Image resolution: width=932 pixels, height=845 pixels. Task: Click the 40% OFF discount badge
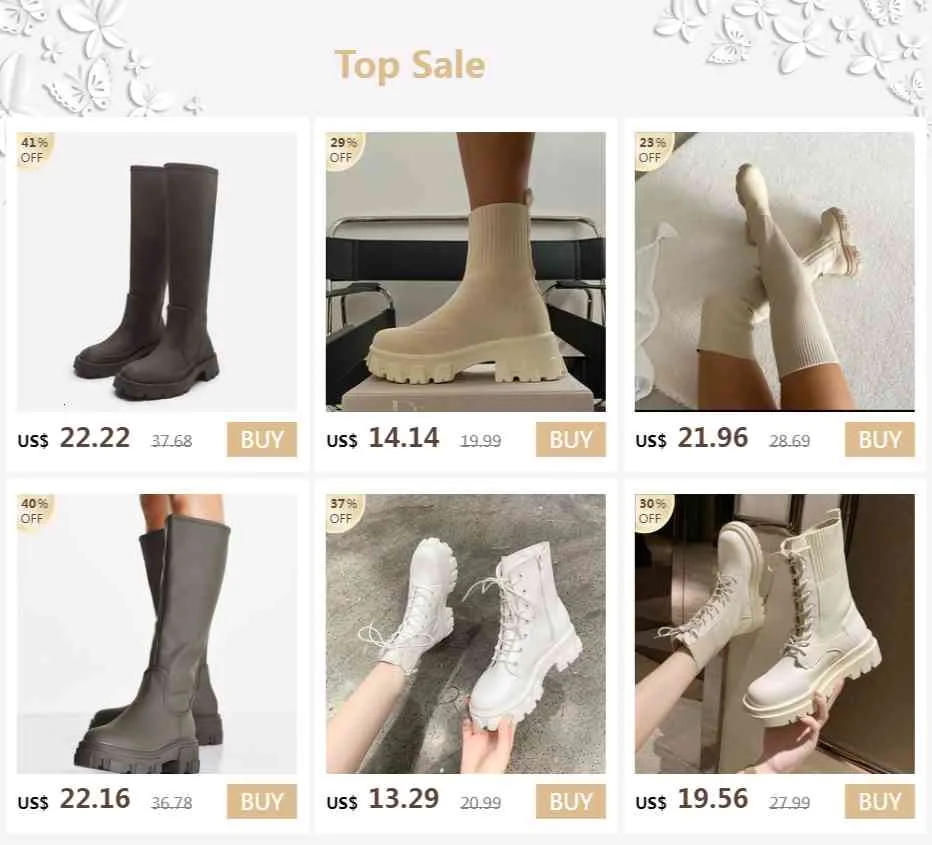pyautogui.click(x=34, y=511)
